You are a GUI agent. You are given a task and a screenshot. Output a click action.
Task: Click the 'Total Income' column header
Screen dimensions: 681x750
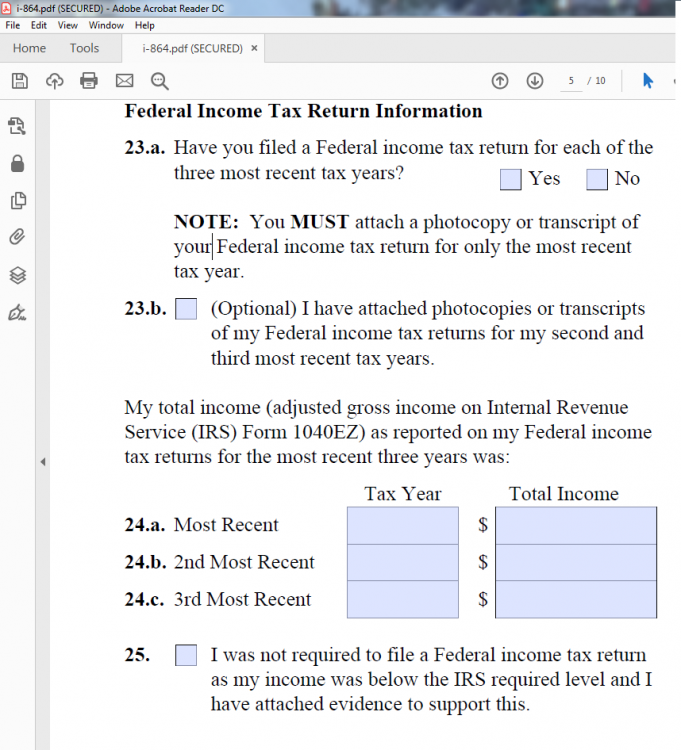coord(563,494)
